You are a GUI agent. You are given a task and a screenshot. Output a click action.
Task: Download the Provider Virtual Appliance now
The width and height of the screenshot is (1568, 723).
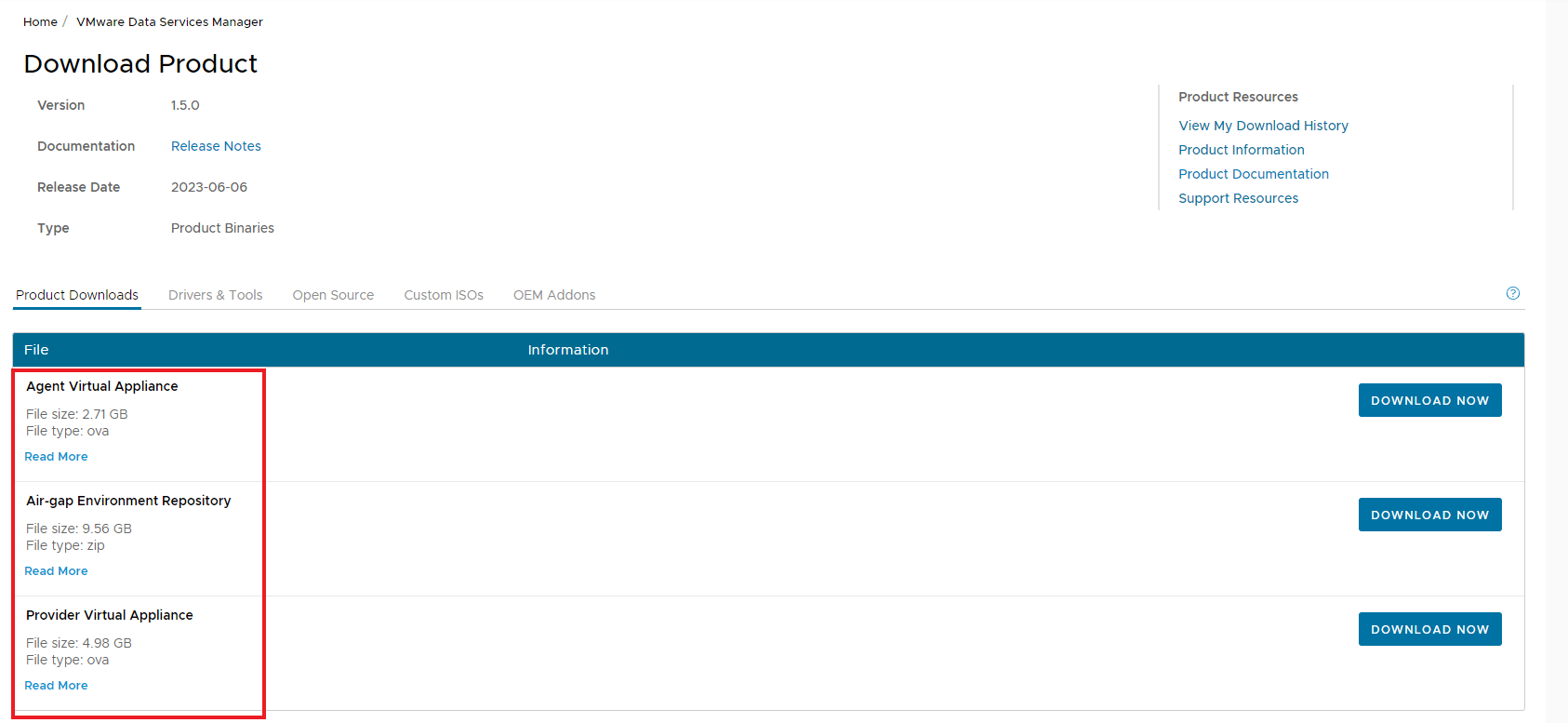[1429, 629]
